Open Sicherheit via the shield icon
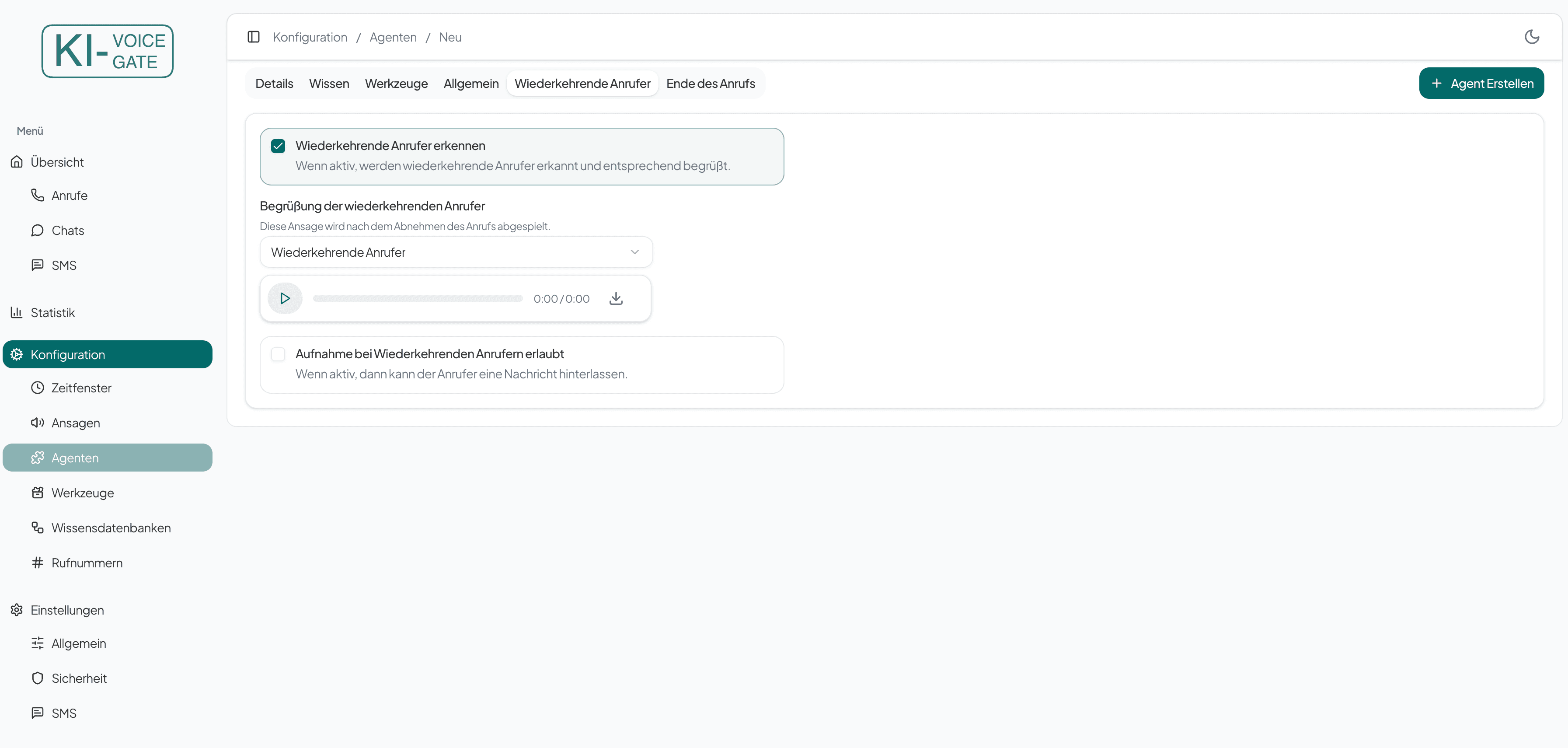The height and width of the screenshot is (748, 1568). pyautogui.click(x=38, y=678)
